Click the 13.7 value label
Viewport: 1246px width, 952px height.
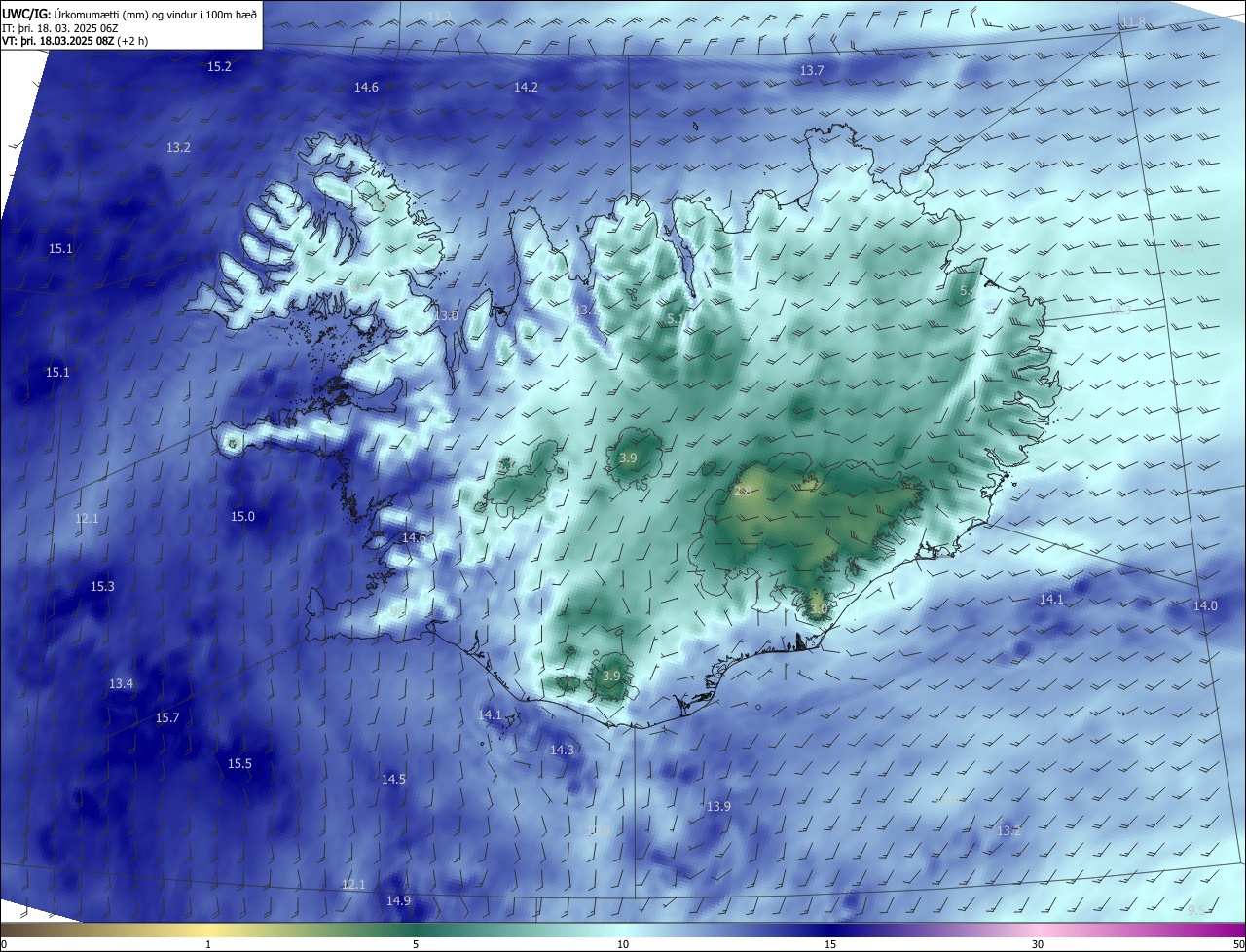(x=812, y=70)
